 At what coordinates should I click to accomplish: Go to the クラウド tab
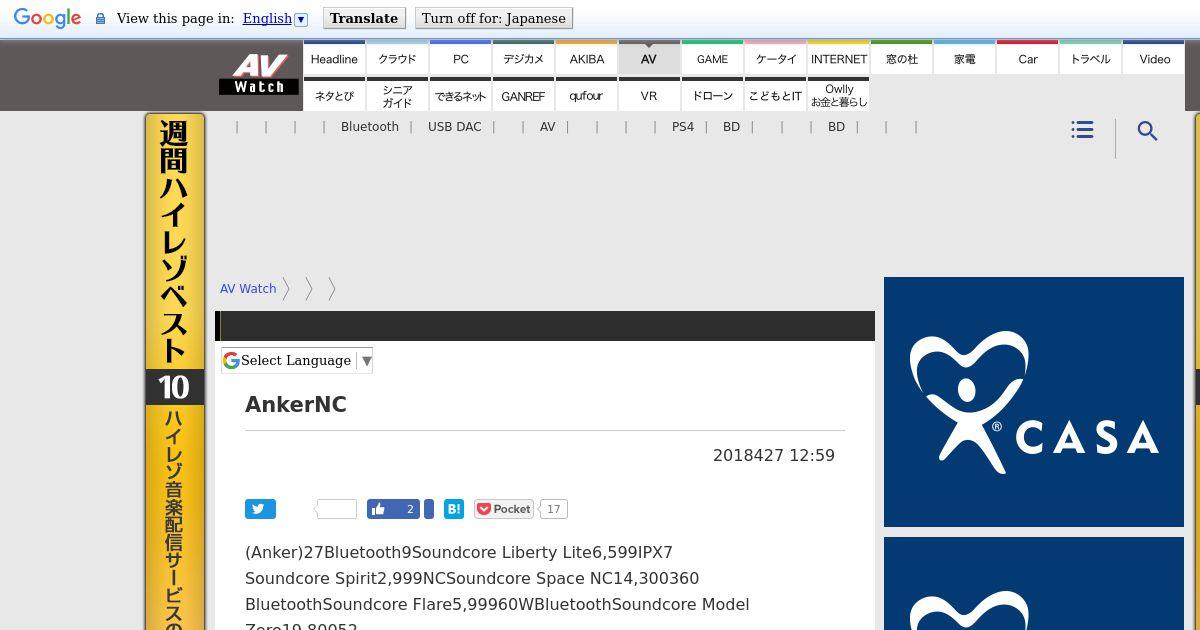click(x=397, y=58)
